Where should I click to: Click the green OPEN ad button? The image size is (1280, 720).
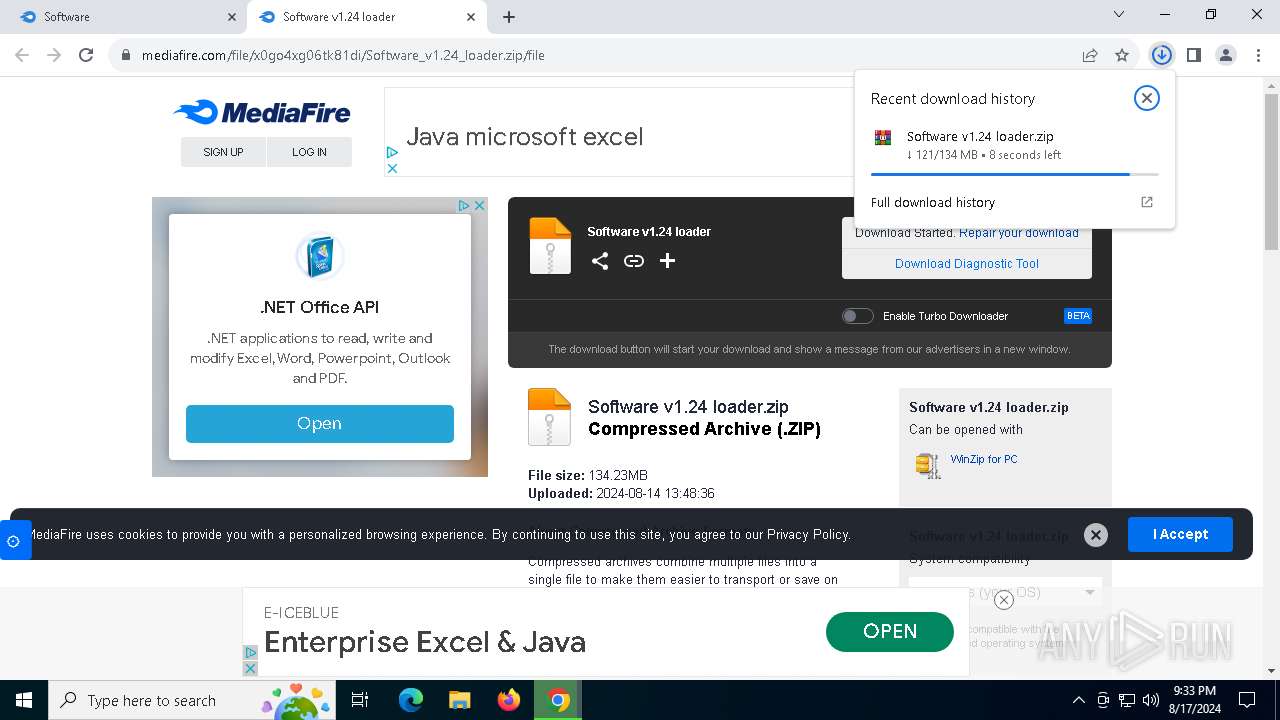[890, 631]
